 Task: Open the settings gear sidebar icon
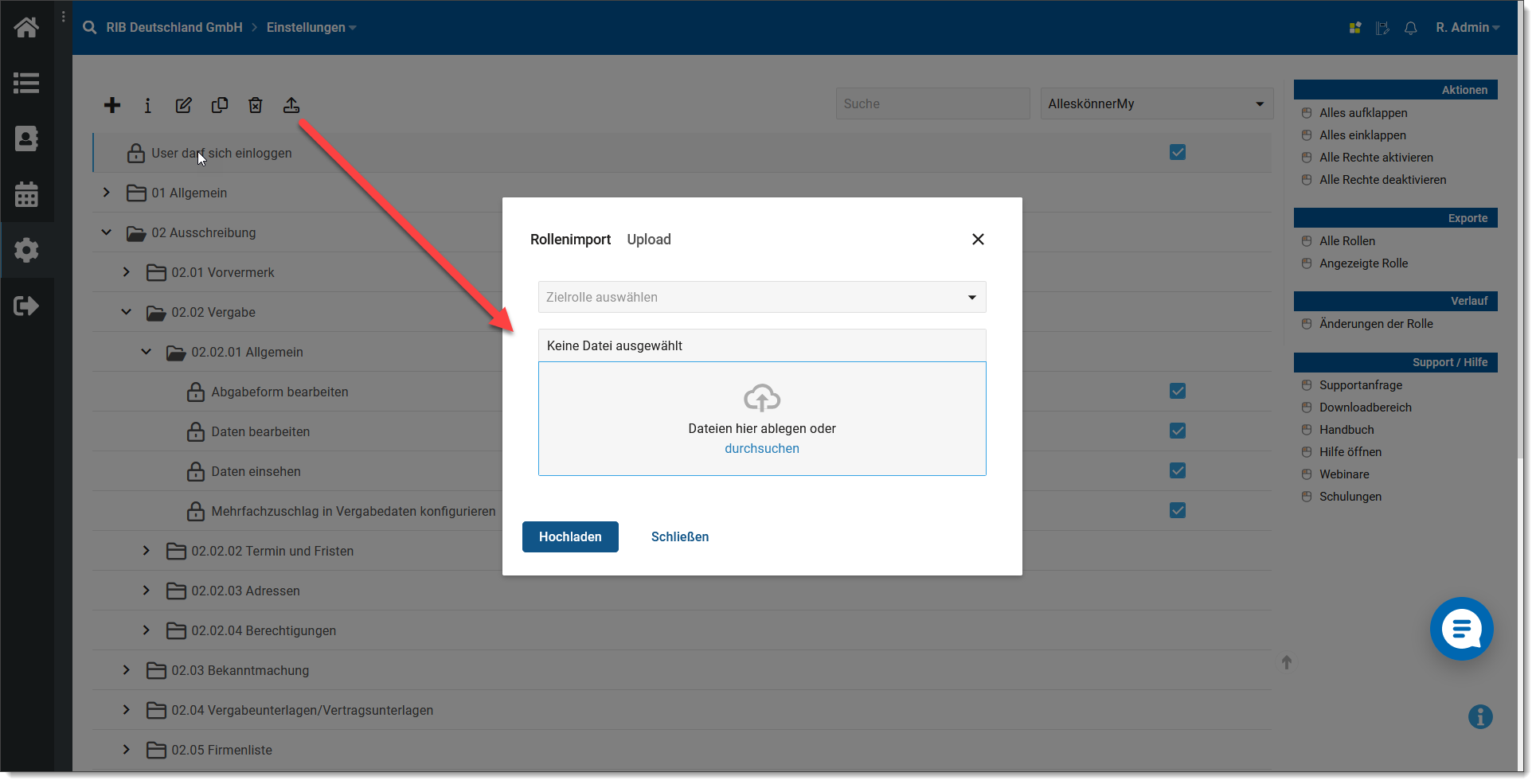click(26, 250)
